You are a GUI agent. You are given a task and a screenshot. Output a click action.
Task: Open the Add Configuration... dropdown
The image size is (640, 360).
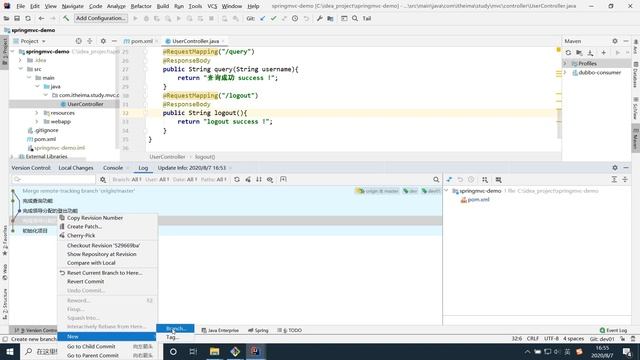pos(101,18)
